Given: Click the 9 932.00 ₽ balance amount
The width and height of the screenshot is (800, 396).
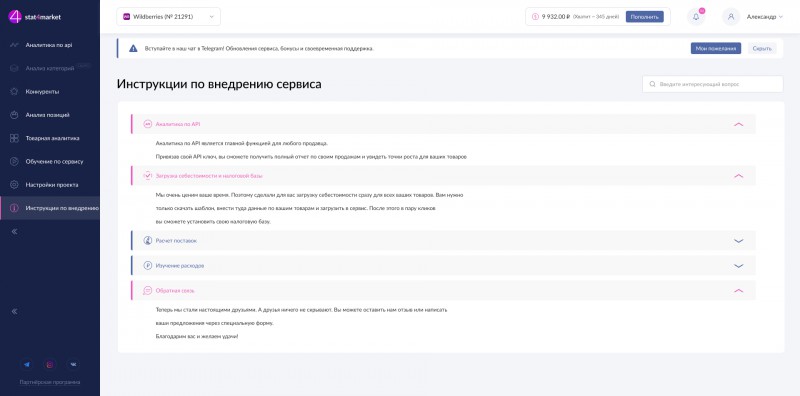Looking at the screenshot, I should point(556,17).
